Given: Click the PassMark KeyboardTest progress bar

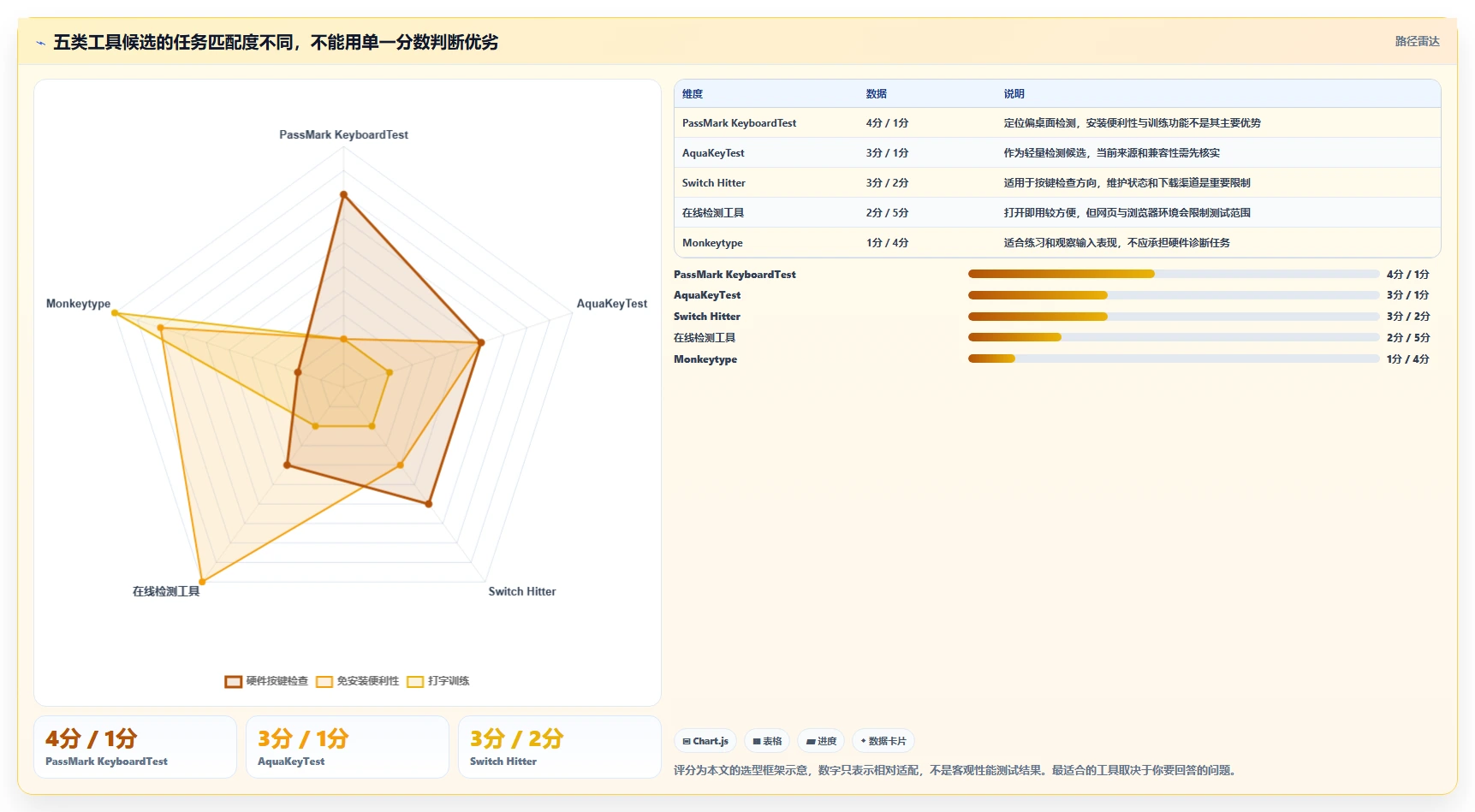Looking at the screenshot, I should [x=1174, y=274].
